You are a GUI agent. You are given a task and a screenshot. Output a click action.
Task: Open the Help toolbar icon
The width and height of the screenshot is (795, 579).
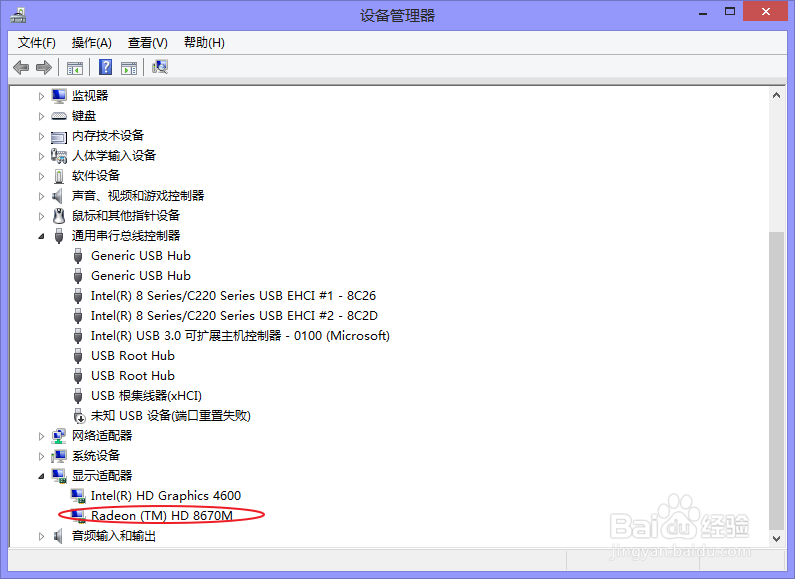(x=105, y=67)
